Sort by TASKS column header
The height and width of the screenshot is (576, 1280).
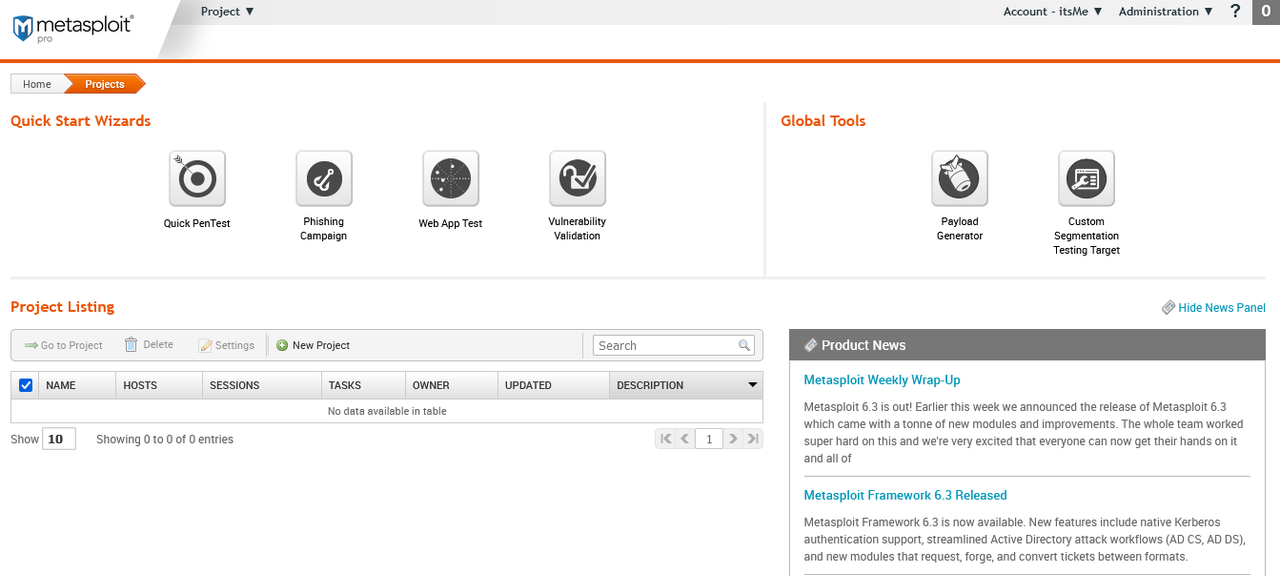click(x=363, y=385)
